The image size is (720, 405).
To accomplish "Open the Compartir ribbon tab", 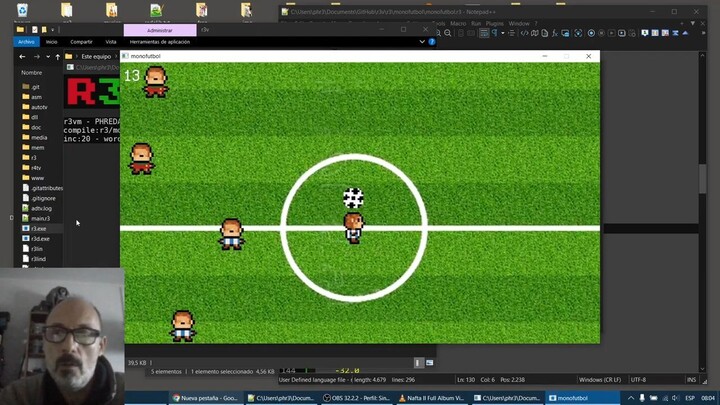I will [81, 42].
